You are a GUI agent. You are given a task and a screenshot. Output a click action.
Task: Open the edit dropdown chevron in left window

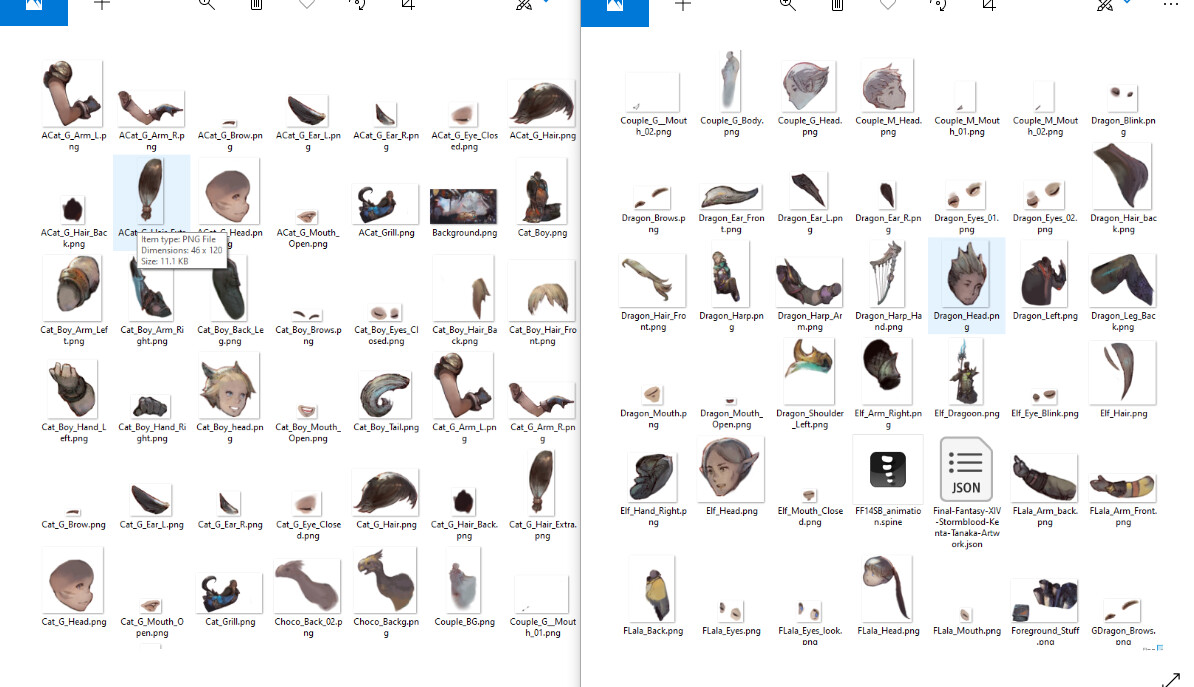click(546, 2)
